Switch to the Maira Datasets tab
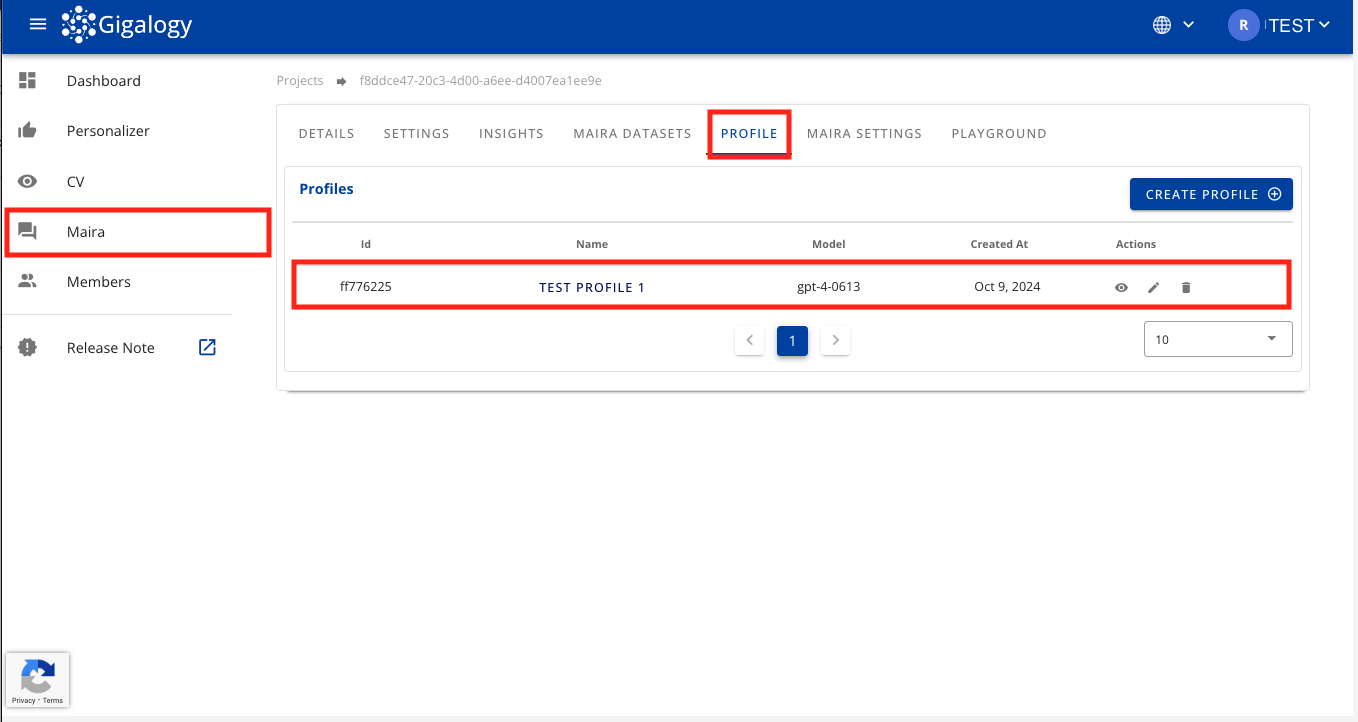 [x=632, y=133]
